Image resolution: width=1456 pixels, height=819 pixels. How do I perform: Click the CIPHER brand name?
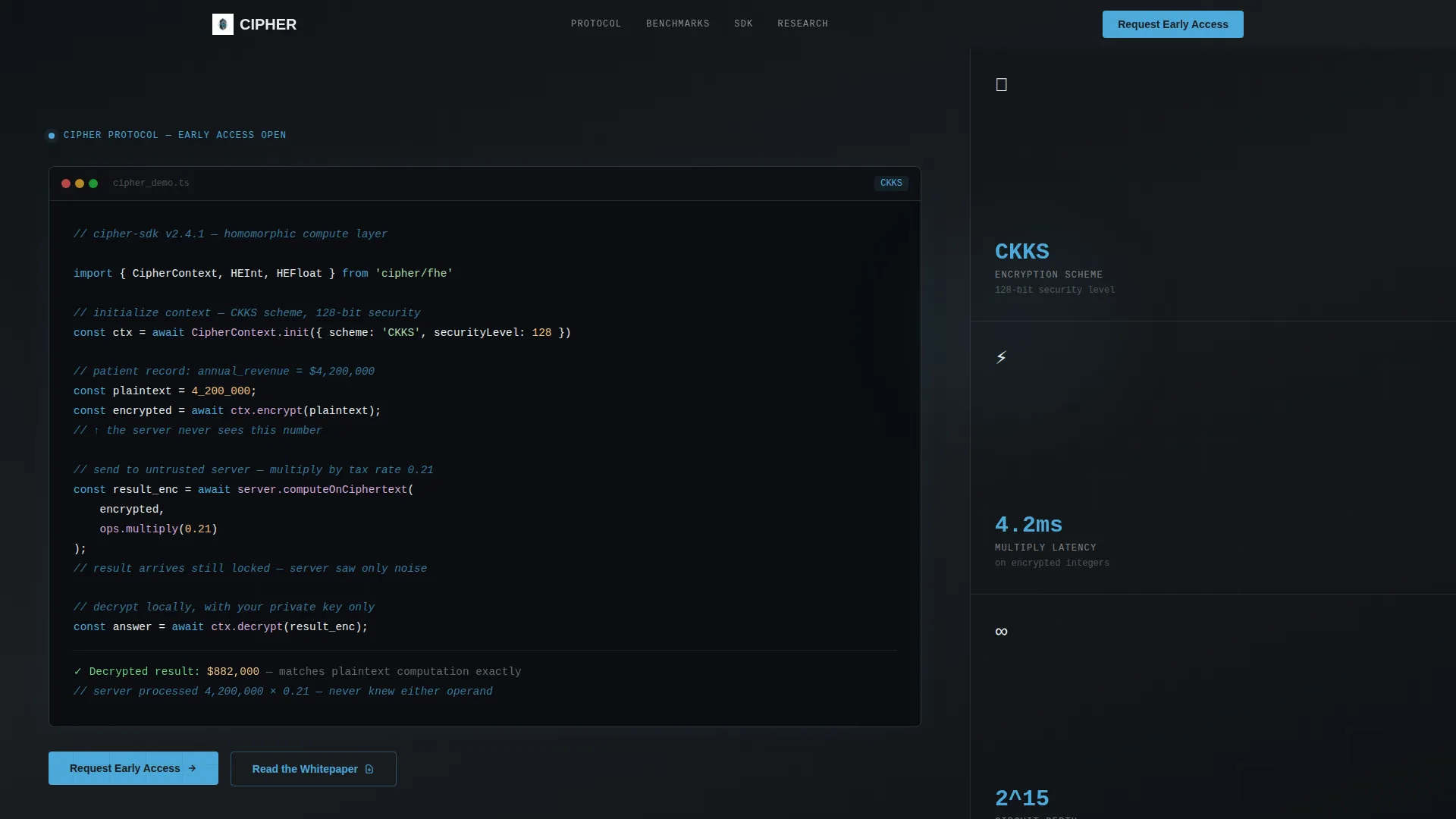click(268, 24)
